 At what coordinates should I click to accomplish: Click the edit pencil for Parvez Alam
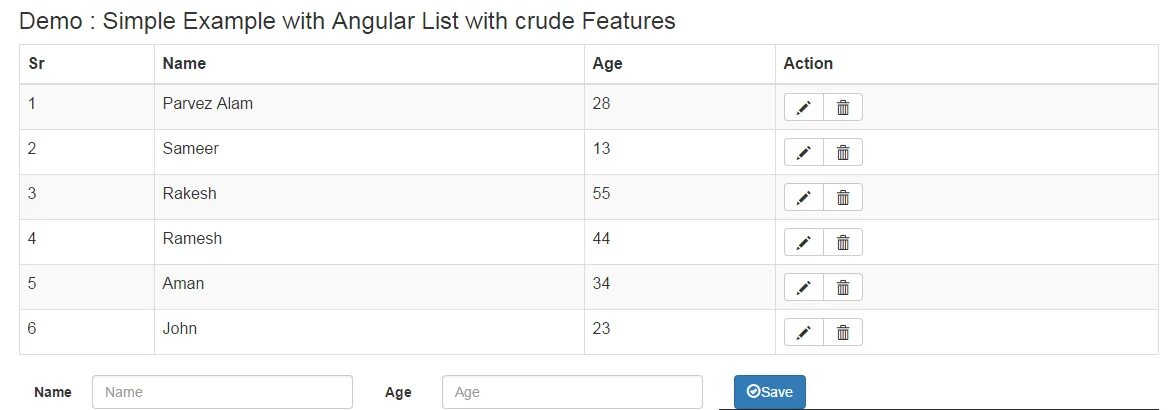tap(803, 108)
